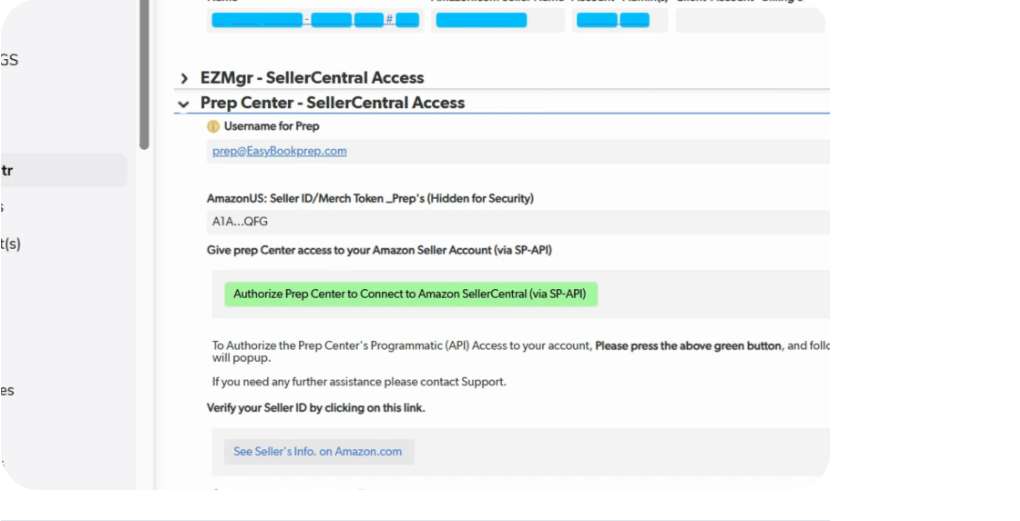Click the 'AmazonUS: Seller ID/Merch Token _Prep's' label
The width and height of the screenshot is (1020, 521).
tap(370, 198)
